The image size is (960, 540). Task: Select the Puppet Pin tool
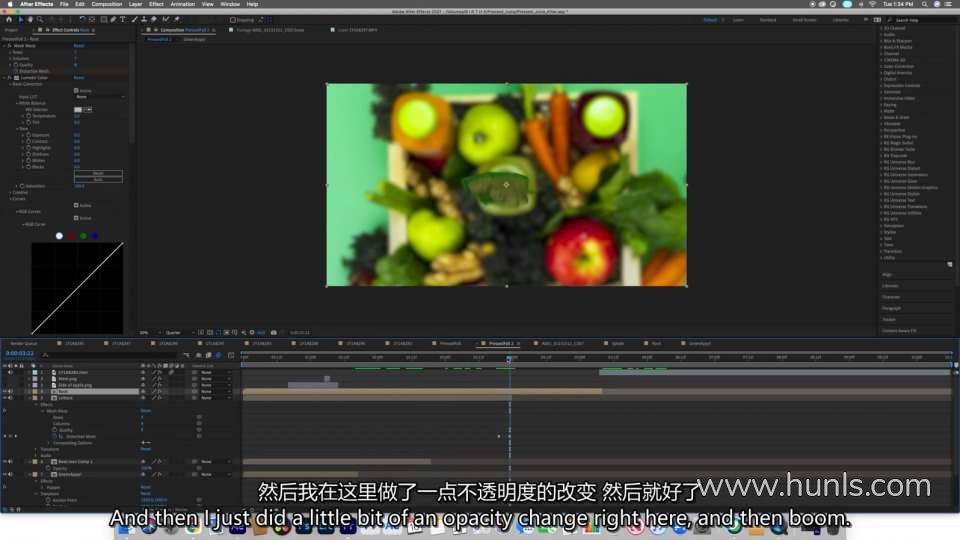tap(176, 20)
